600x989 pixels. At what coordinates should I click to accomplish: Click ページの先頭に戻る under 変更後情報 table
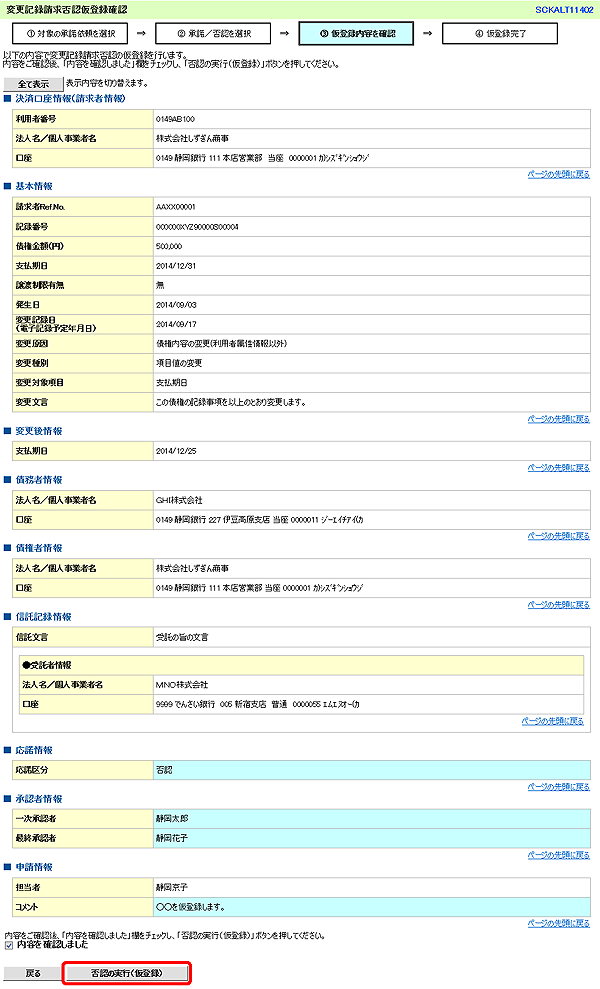(558, 467)
